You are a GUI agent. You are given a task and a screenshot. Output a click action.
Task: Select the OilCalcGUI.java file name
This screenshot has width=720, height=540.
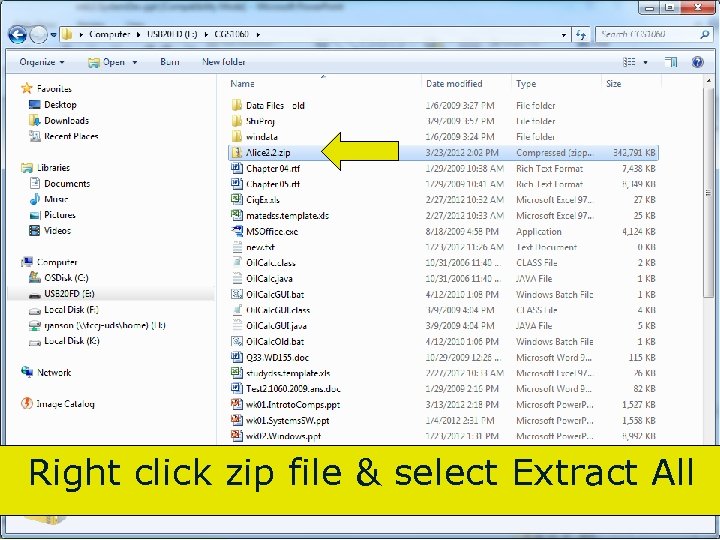click(x=276, y=326)
